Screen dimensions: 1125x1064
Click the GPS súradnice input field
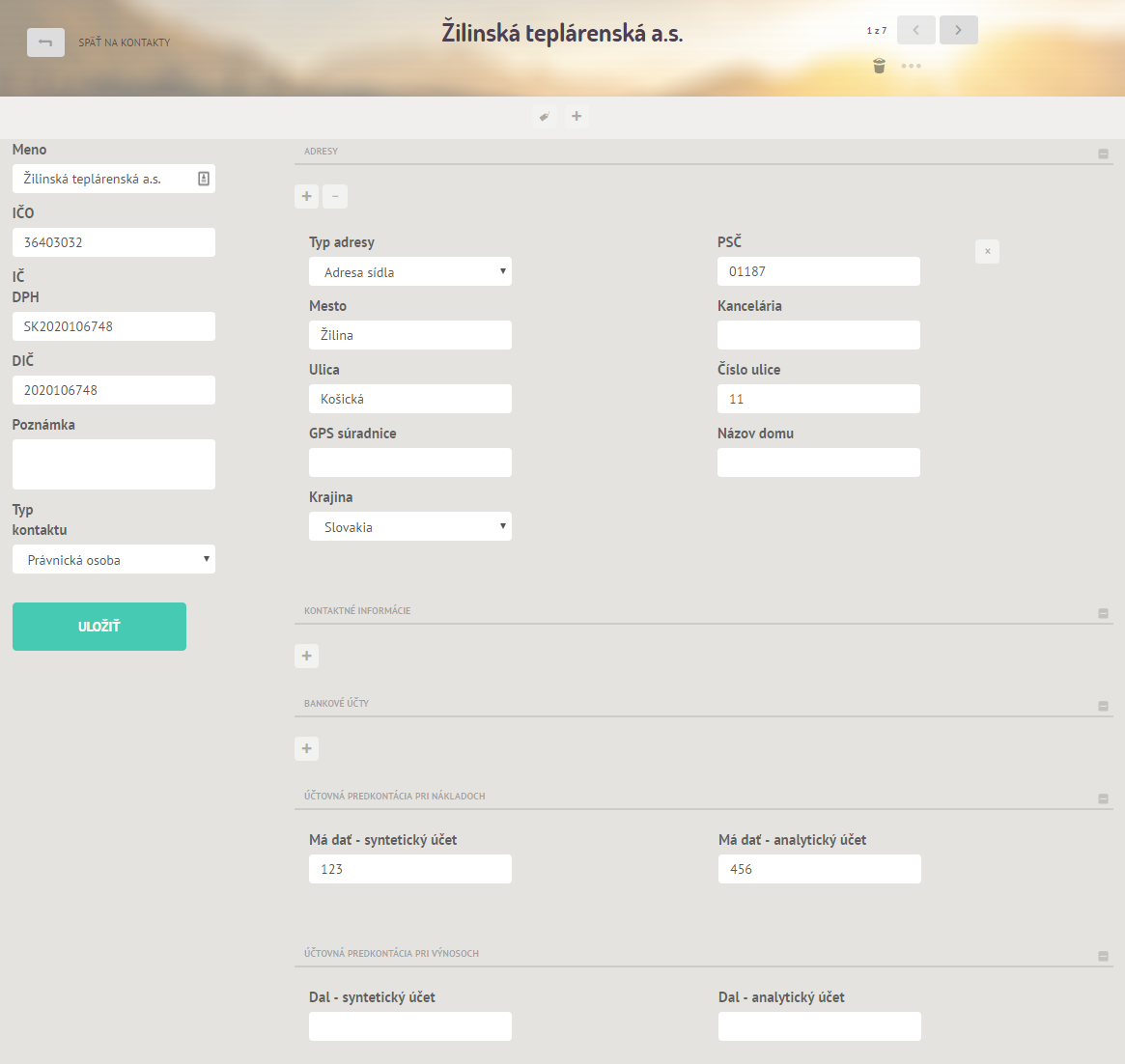410,462
